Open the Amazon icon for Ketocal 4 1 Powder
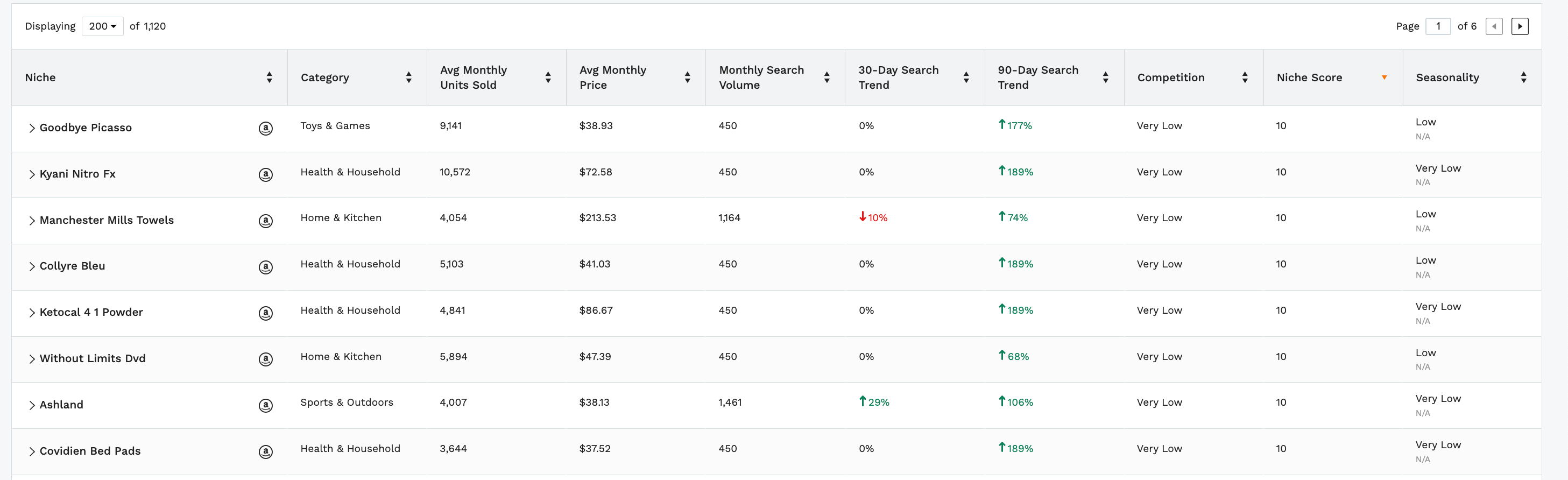1568x480 pixels. point(265,313)
